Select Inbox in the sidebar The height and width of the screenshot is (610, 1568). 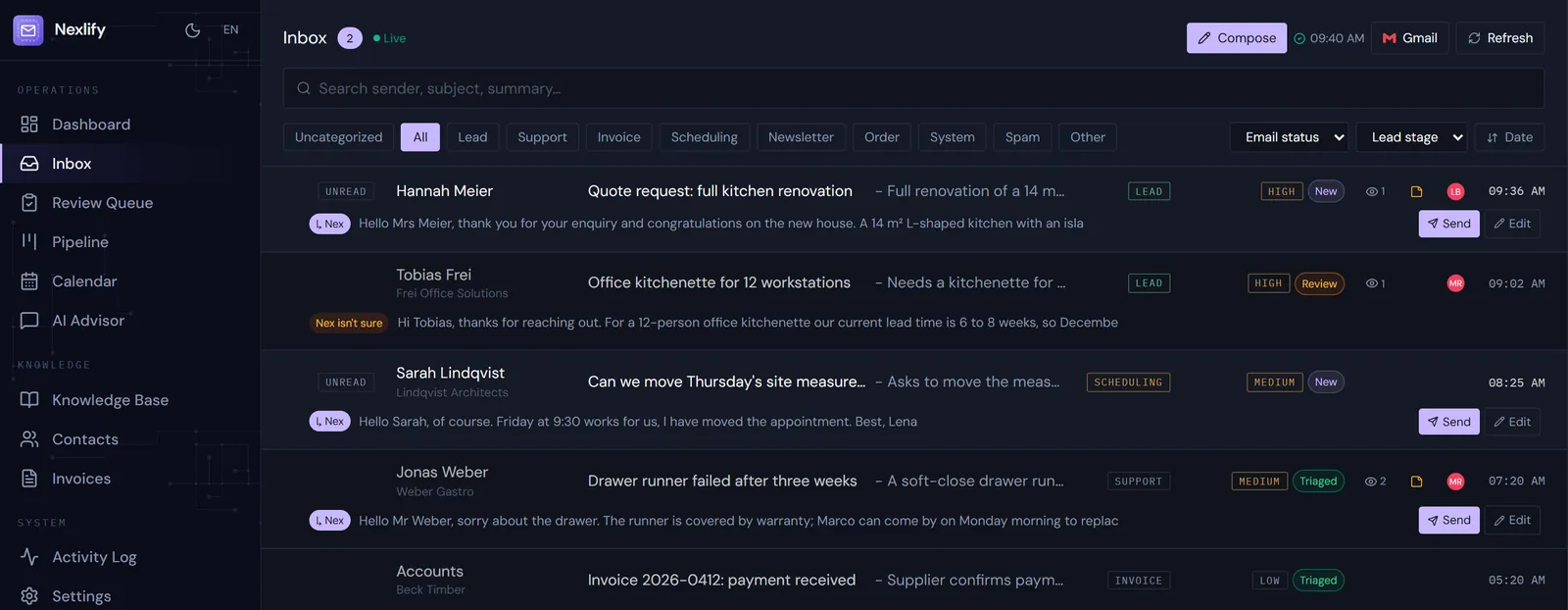[129, 164]
